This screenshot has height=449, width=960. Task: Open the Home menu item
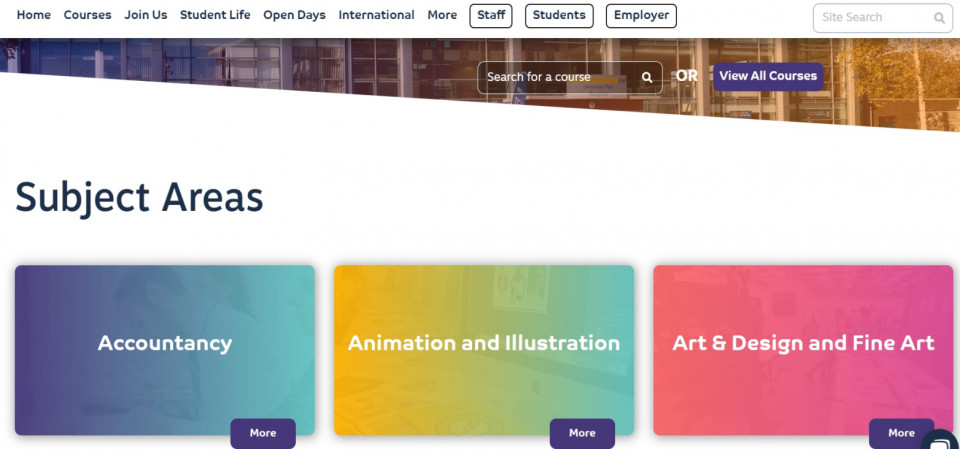coord(34,15)
